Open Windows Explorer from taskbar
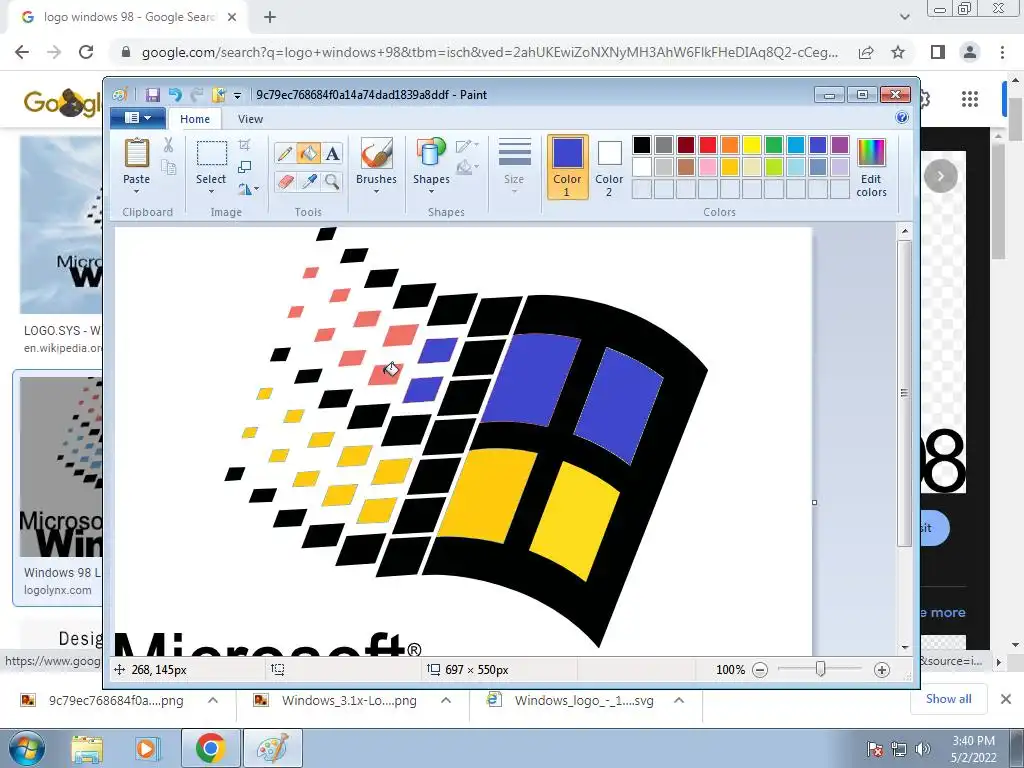This screenshot has height=768, width=1024. coord(87,748)
